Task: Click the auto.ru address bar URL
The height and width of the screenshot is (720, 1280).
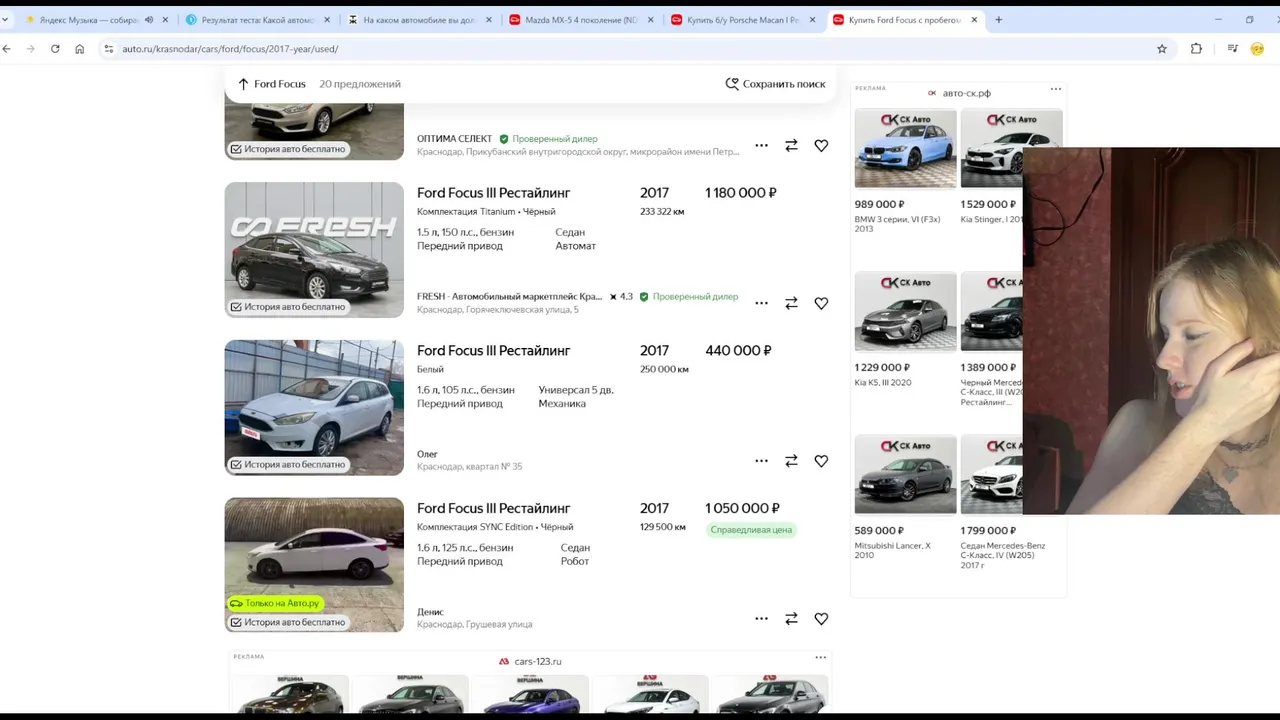Action: click(x=230, y=49)
